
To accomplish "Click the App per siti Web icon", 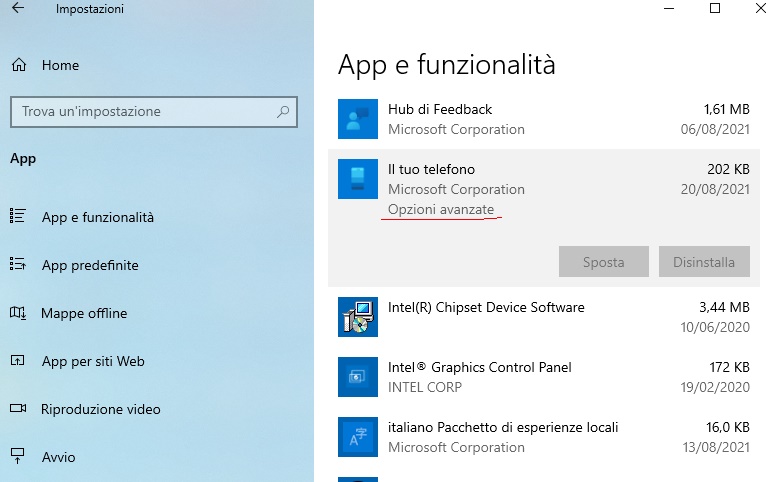I will [18, 360].
